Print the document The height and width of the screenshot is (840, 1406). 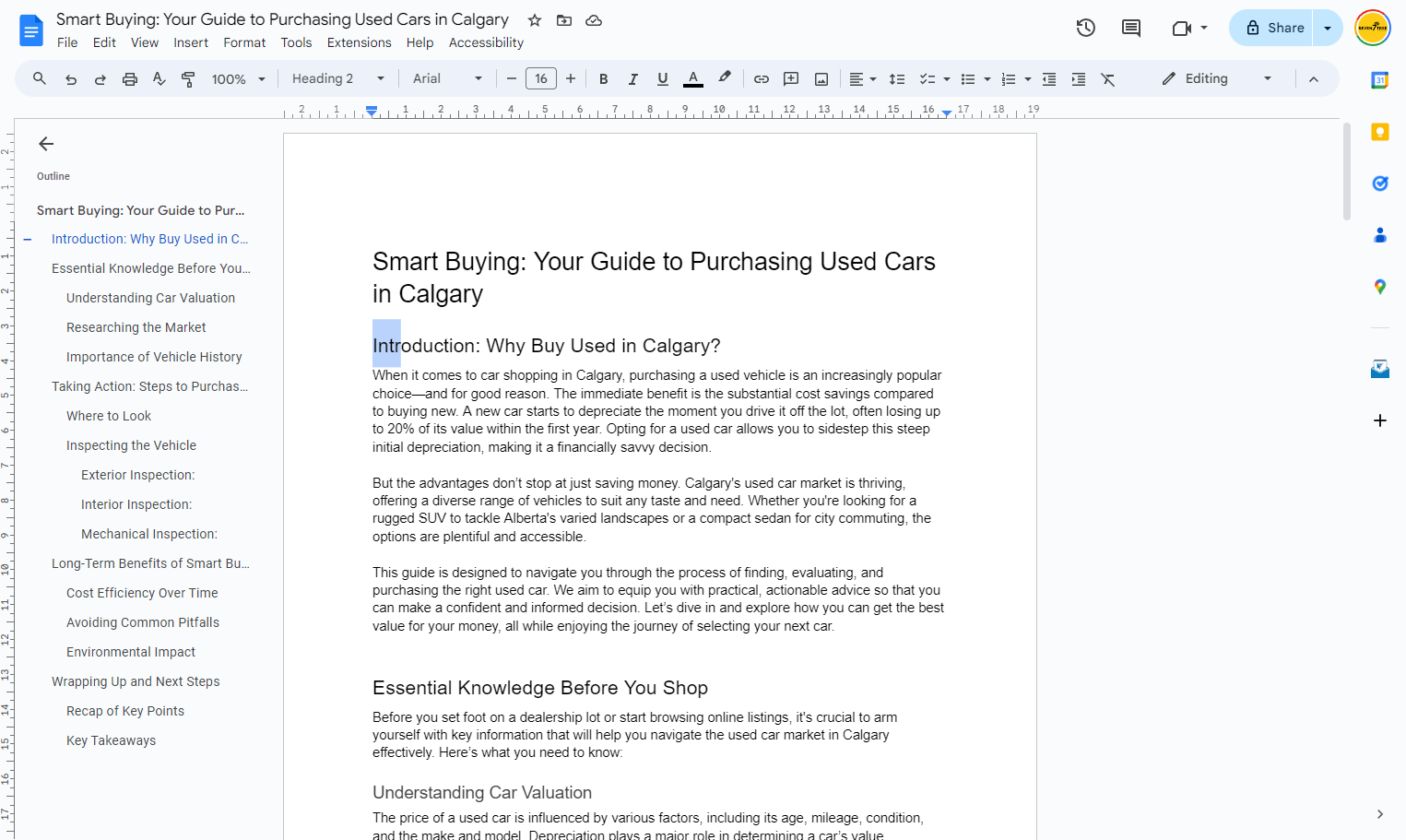click(130, 79)
